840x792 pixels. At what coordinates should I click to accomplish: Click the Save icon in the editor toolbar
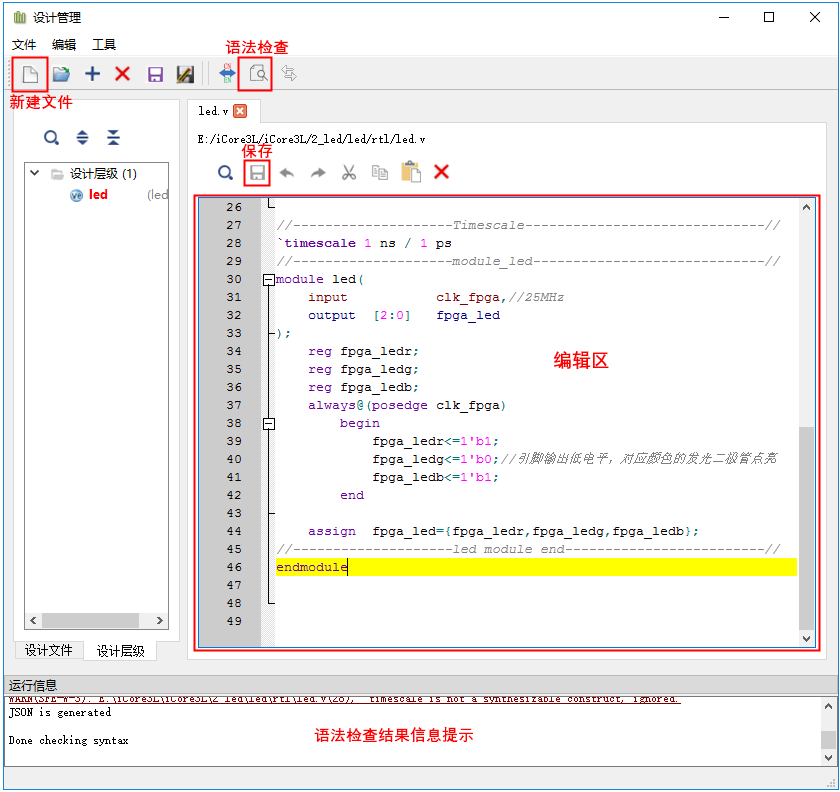257,173
